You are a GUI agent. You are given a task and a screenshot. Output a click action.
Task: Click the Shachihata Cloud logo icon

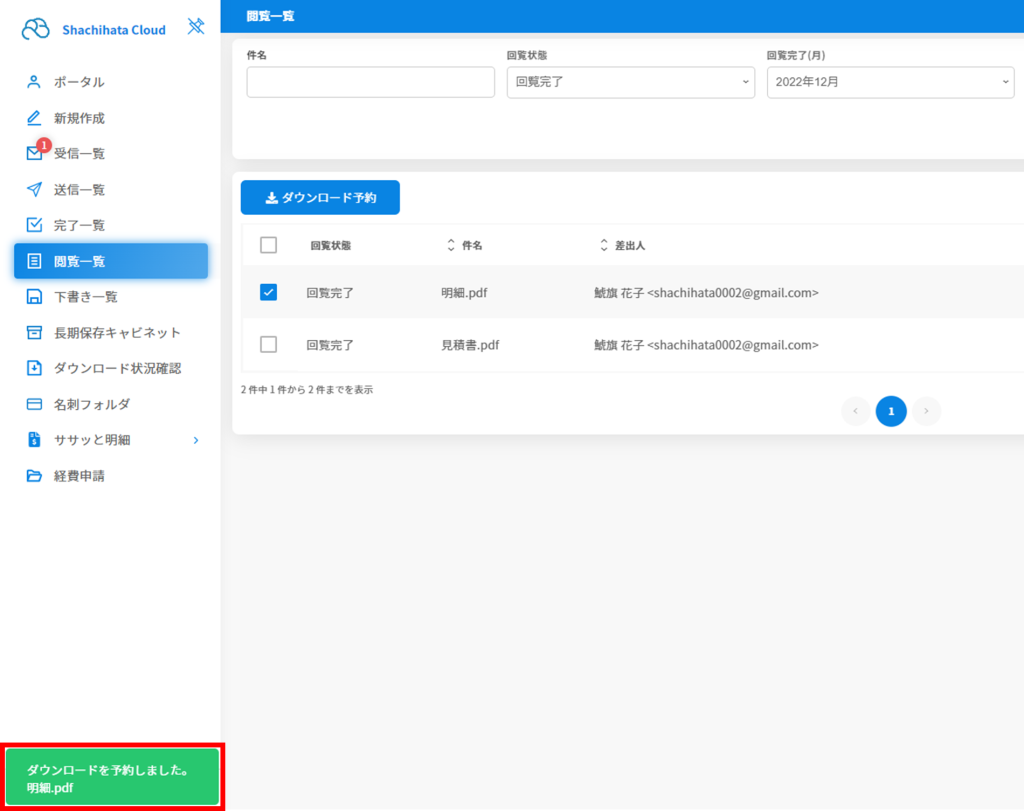tap(35, 29)
